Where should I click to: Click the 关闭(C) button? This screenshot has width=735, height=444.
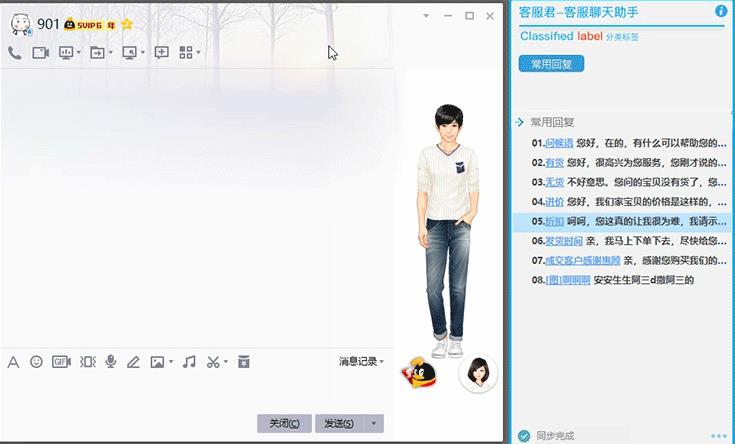coord(284,423)
